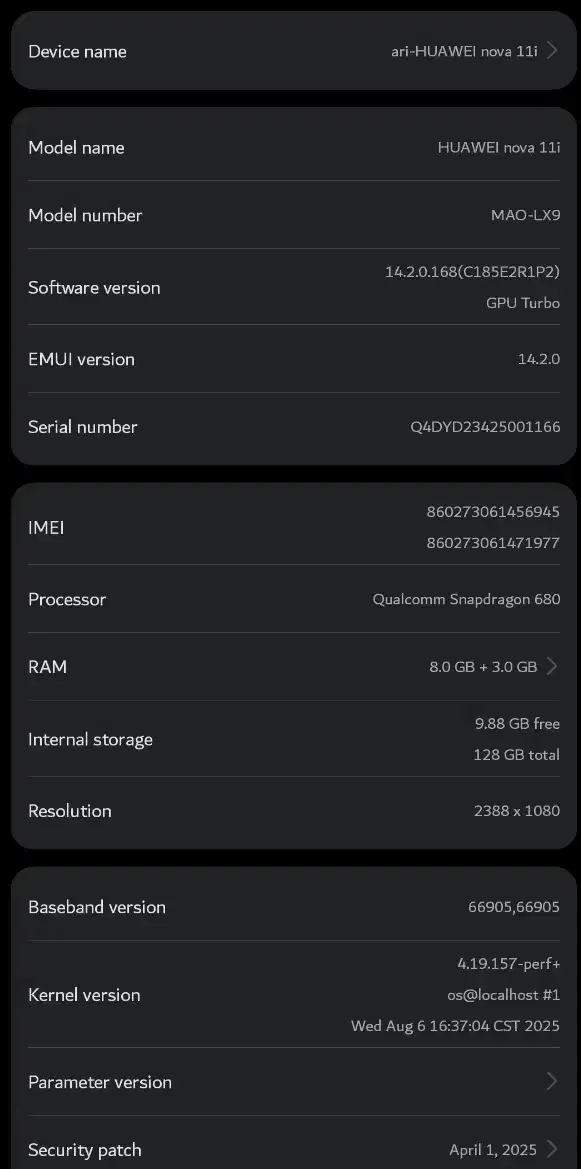Tap the Model name row

tap(290, 147)
